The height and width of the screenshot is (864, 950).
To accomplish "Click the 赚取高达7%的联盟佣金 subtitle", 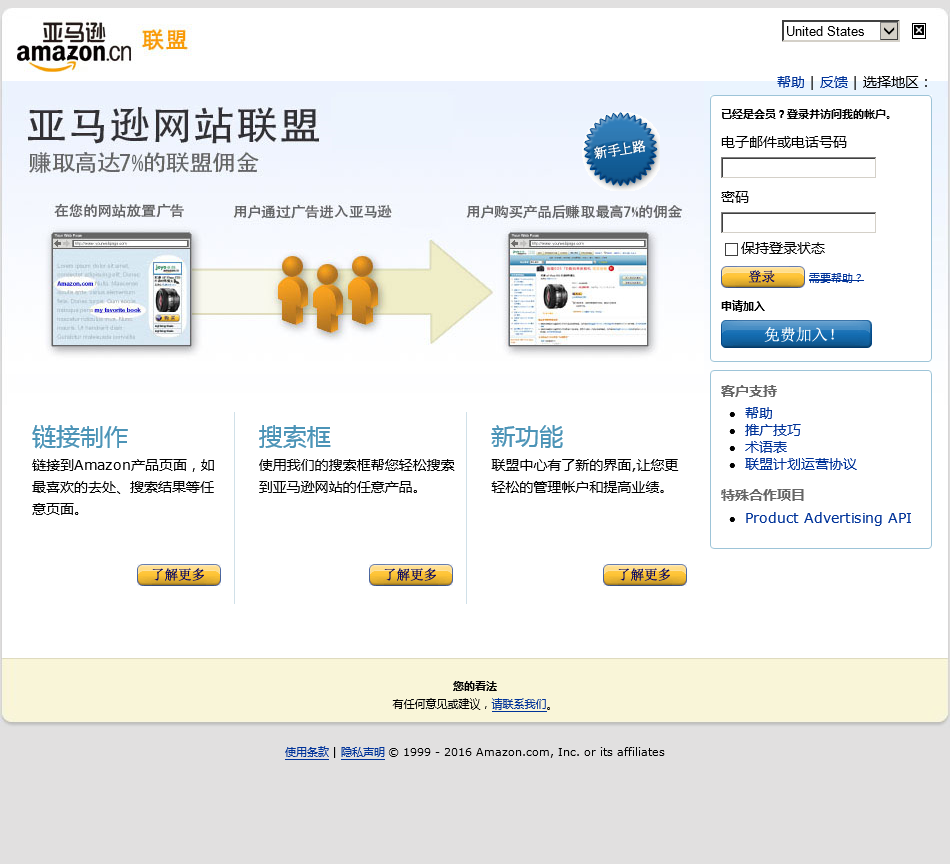I will (x=144, y=163).
